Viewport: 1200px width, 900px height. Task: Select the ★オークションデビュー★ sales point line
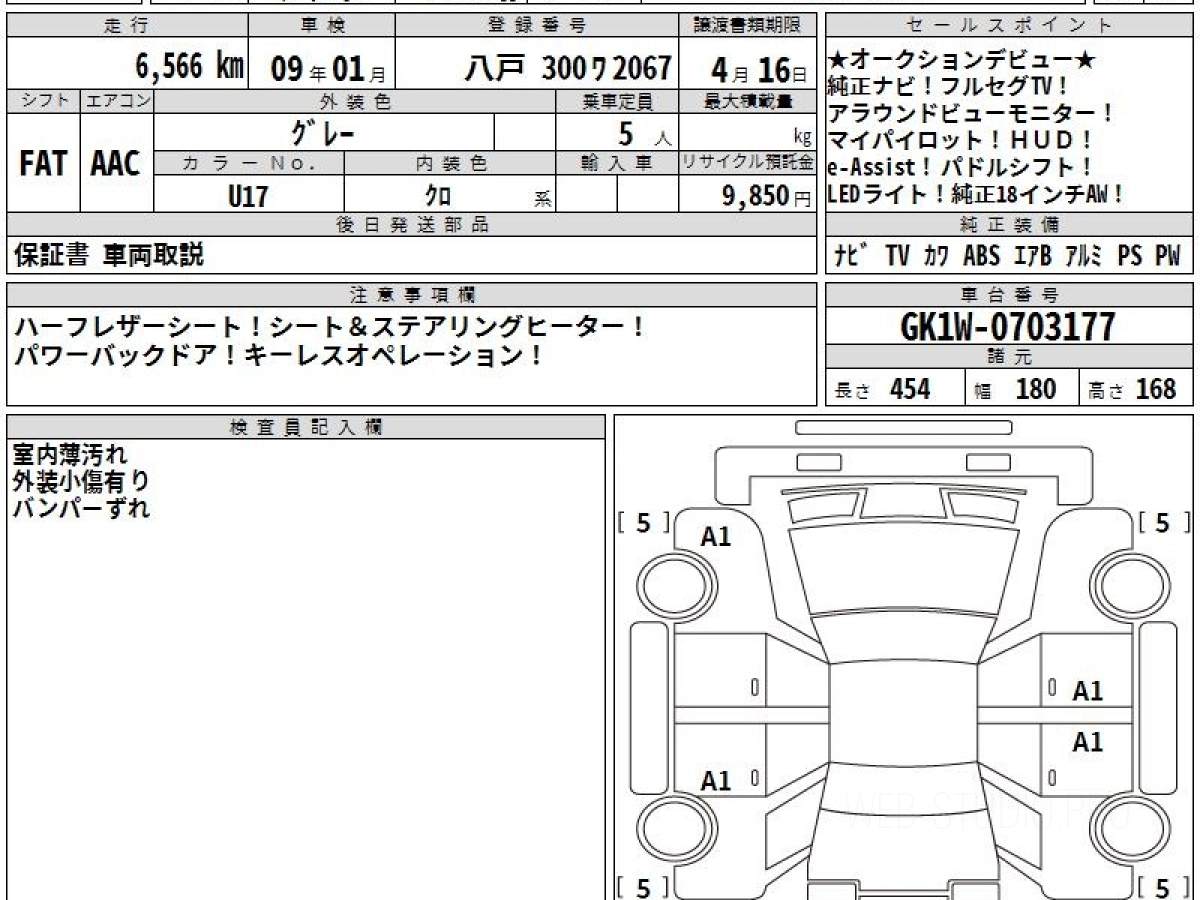point(963,60)
